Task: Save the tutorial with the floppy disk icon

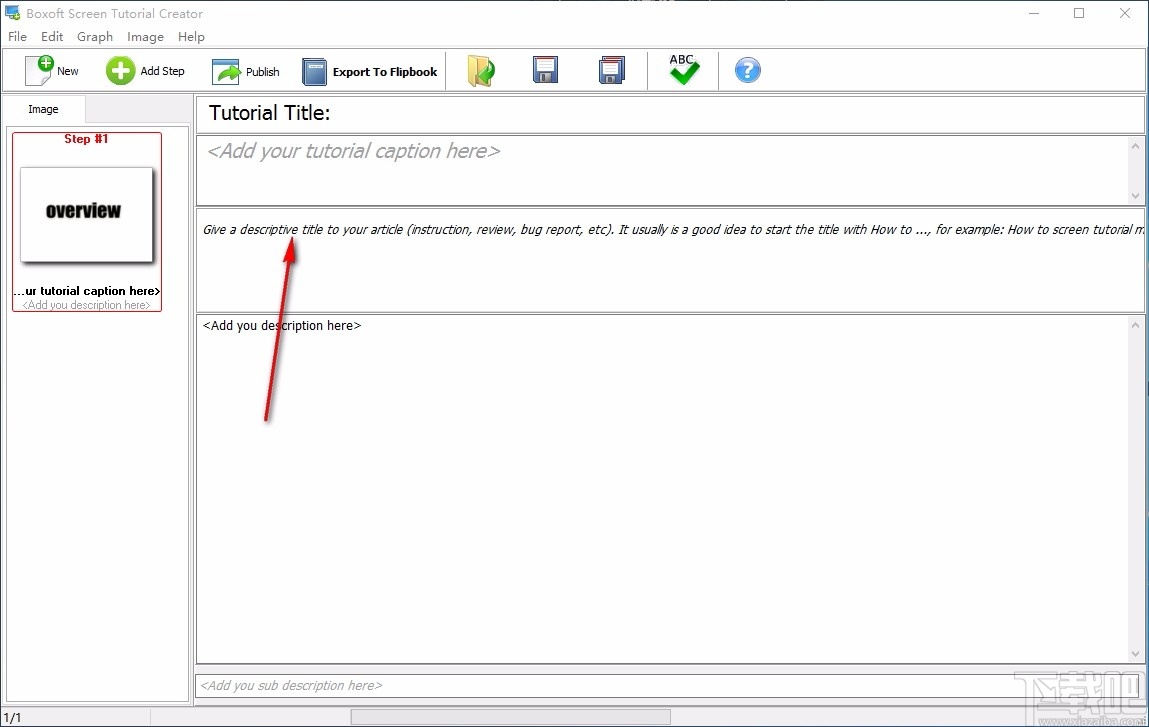Action: tap(545, 70)
